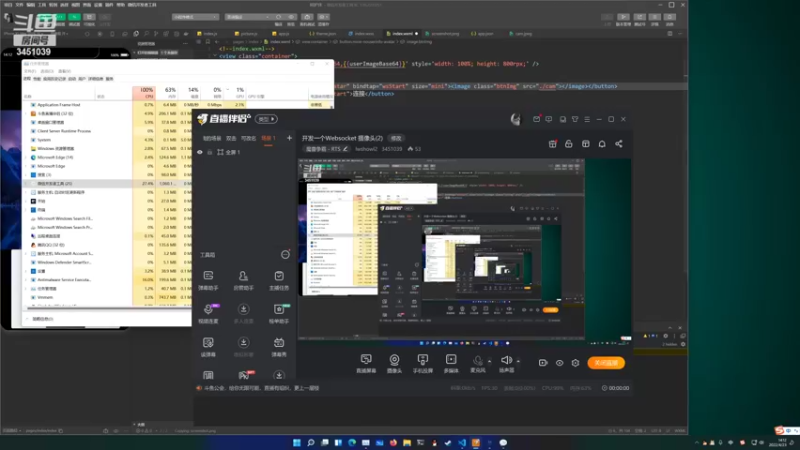Open streaming settings gear icon
Screen dimensions: 800x450
[x=576, y=363]
